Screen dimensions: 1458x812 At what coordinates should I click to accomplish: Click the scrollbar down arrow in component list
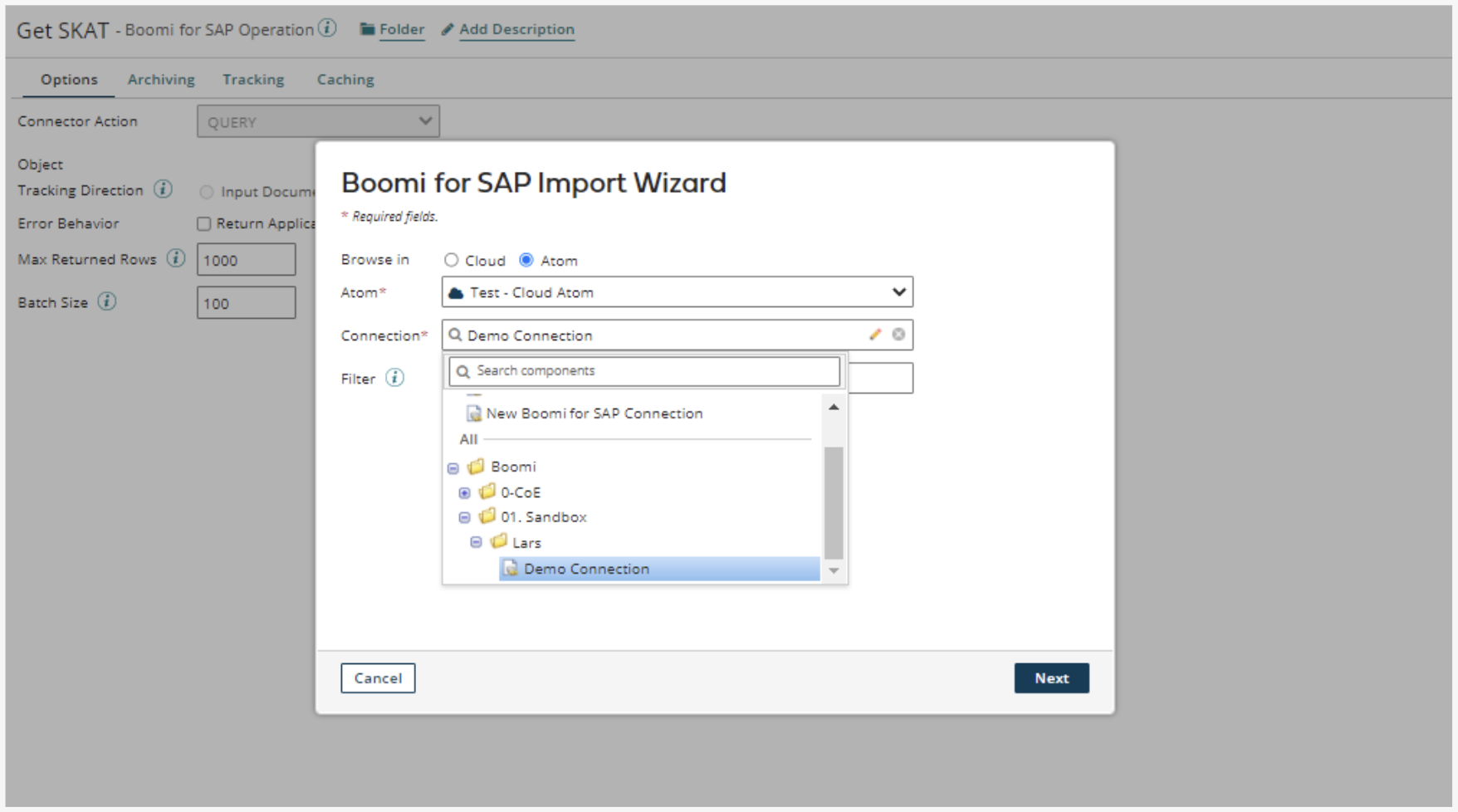point(834,570)
